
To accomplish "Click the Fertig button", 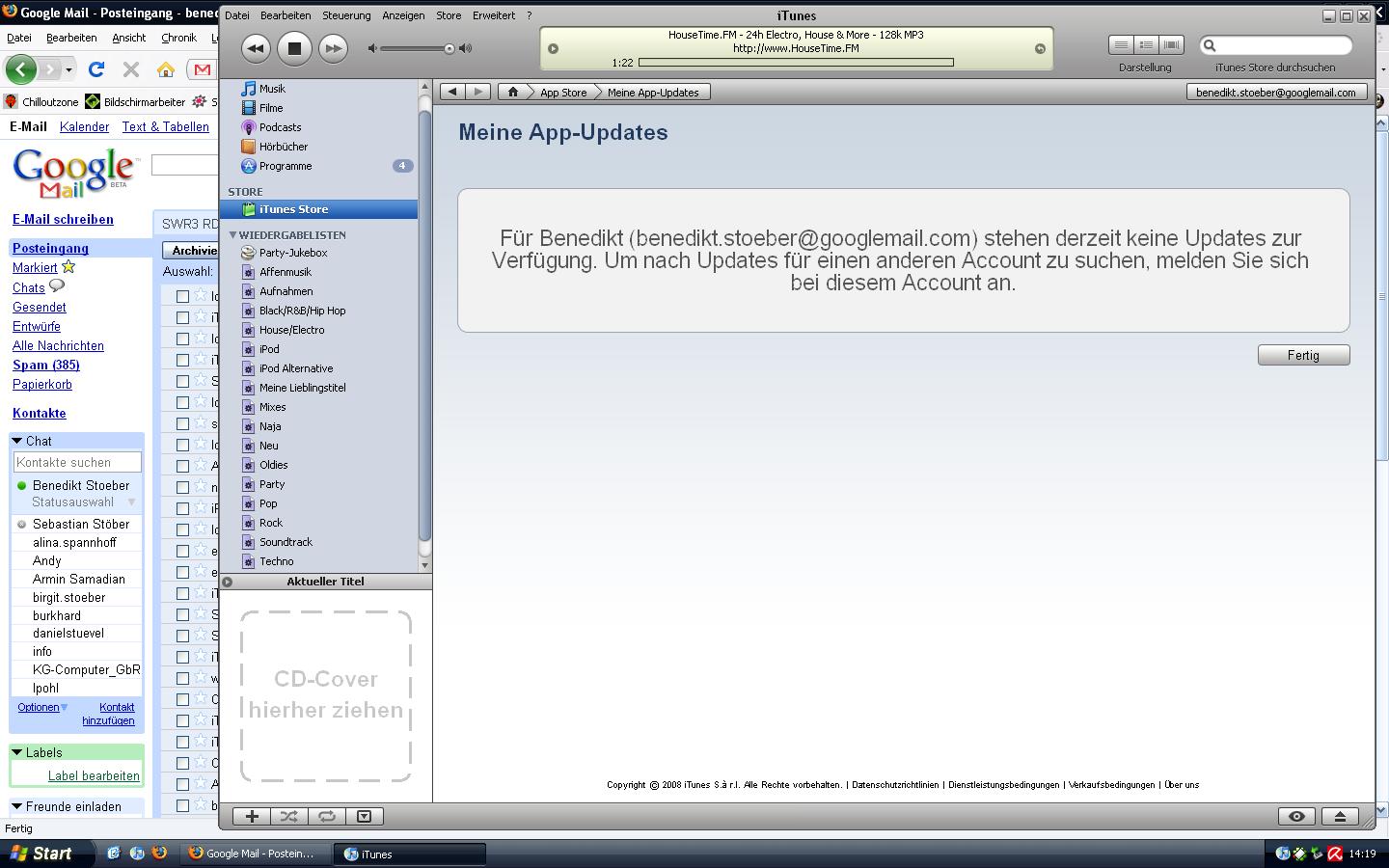I will point(1303,355).
